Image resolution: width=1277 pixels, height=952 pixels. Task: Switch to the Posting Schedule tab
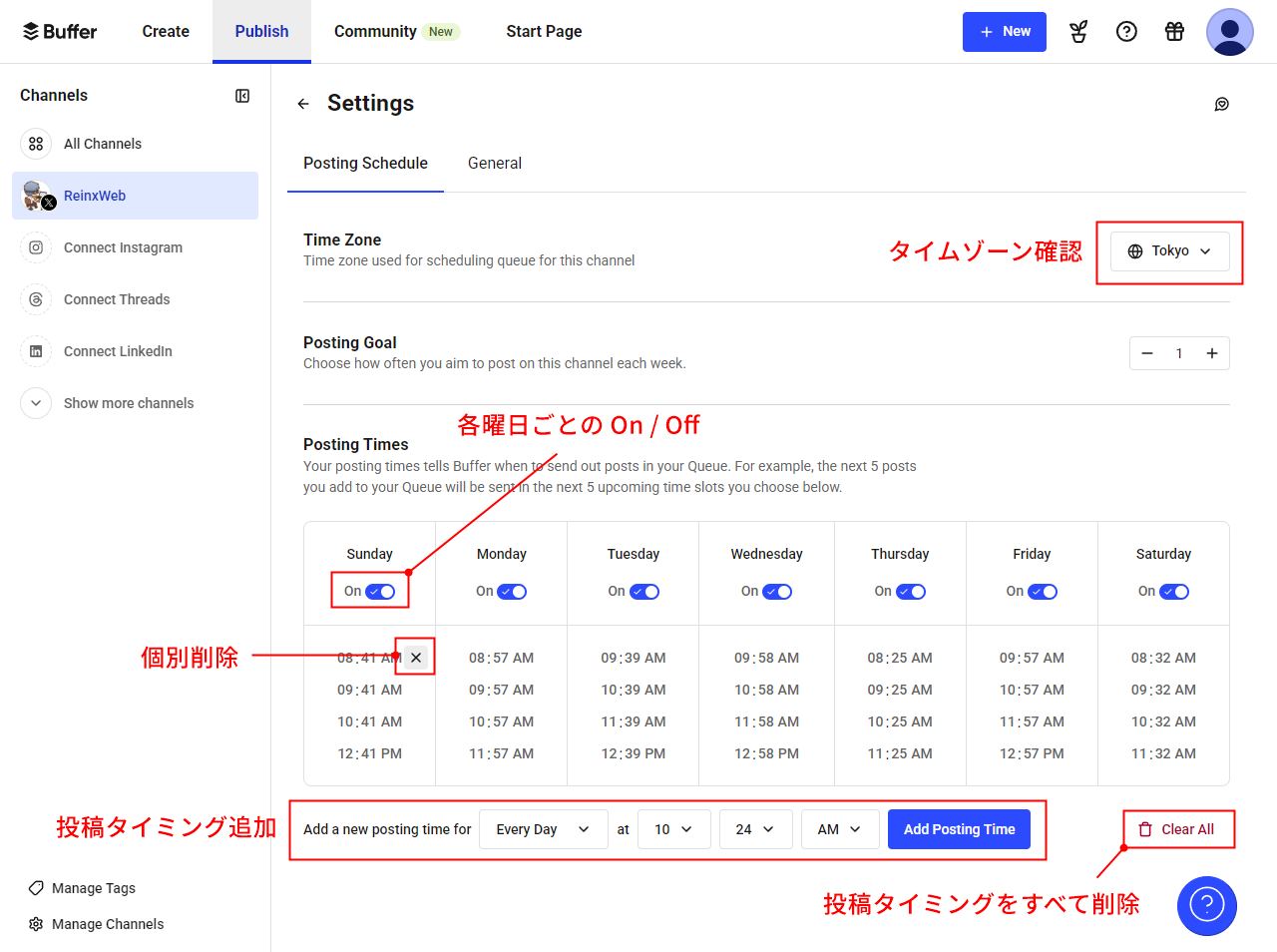[x=365, y=164]
